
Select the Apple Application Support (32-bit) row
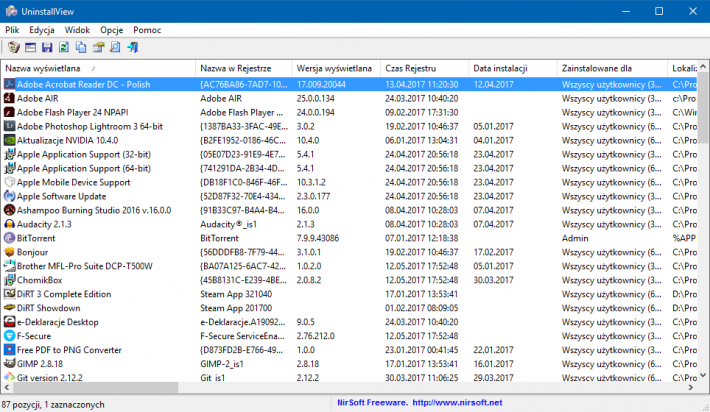[x=349, y=154]
